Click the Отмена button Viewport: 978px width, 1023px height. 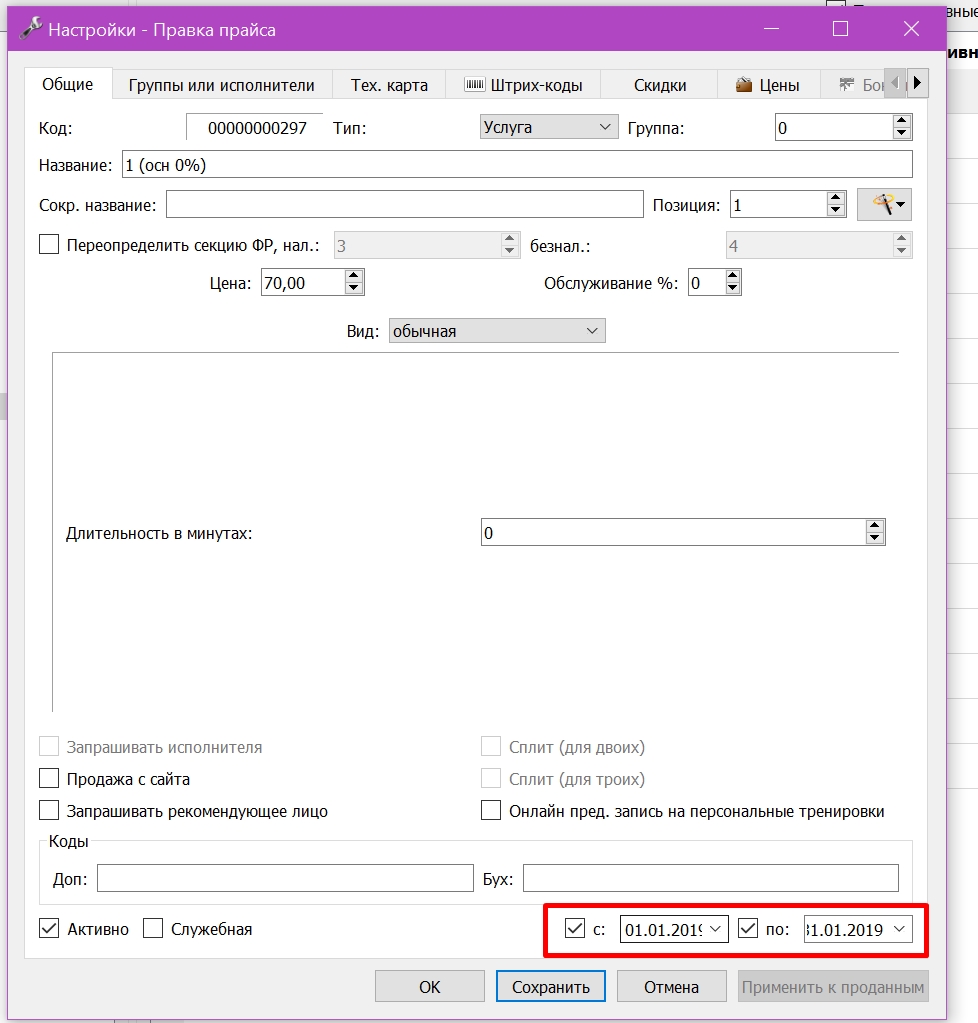pyautogui.click(x=671, y=986)
